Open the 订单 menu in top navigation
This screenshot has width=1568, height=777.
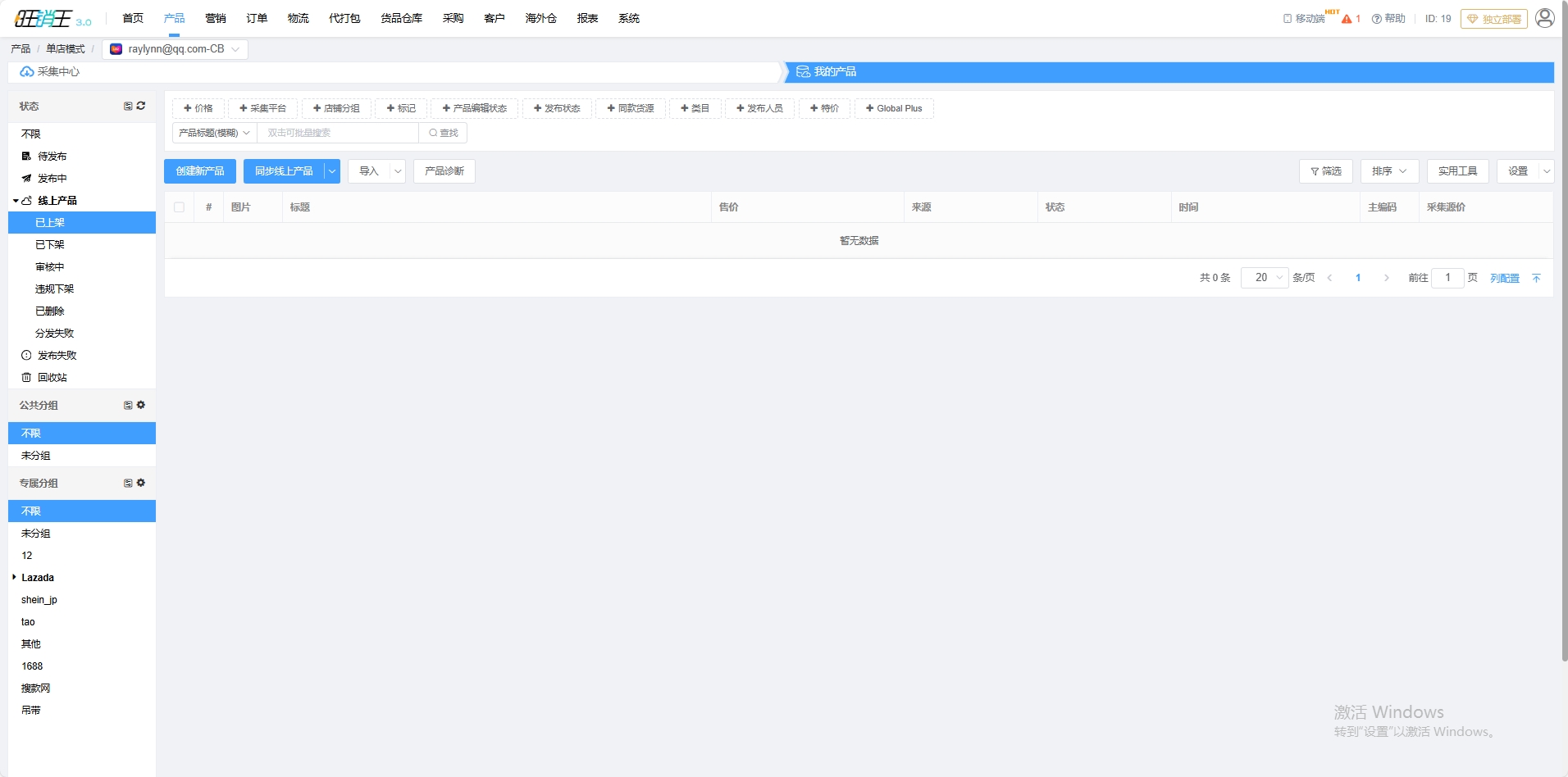pyautogui.click(x=257, y=18)
